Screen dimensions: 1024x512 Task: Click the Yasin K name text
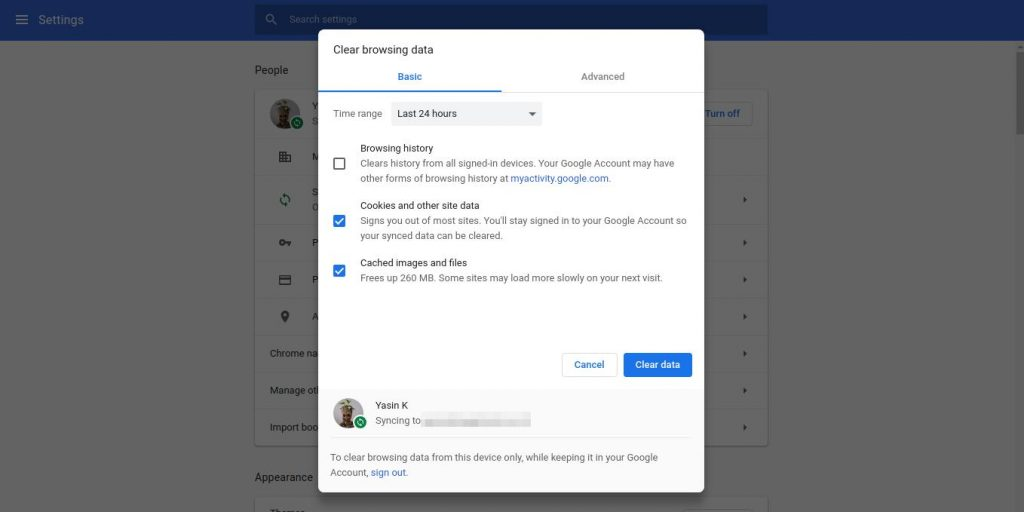(x=392, y=406)
